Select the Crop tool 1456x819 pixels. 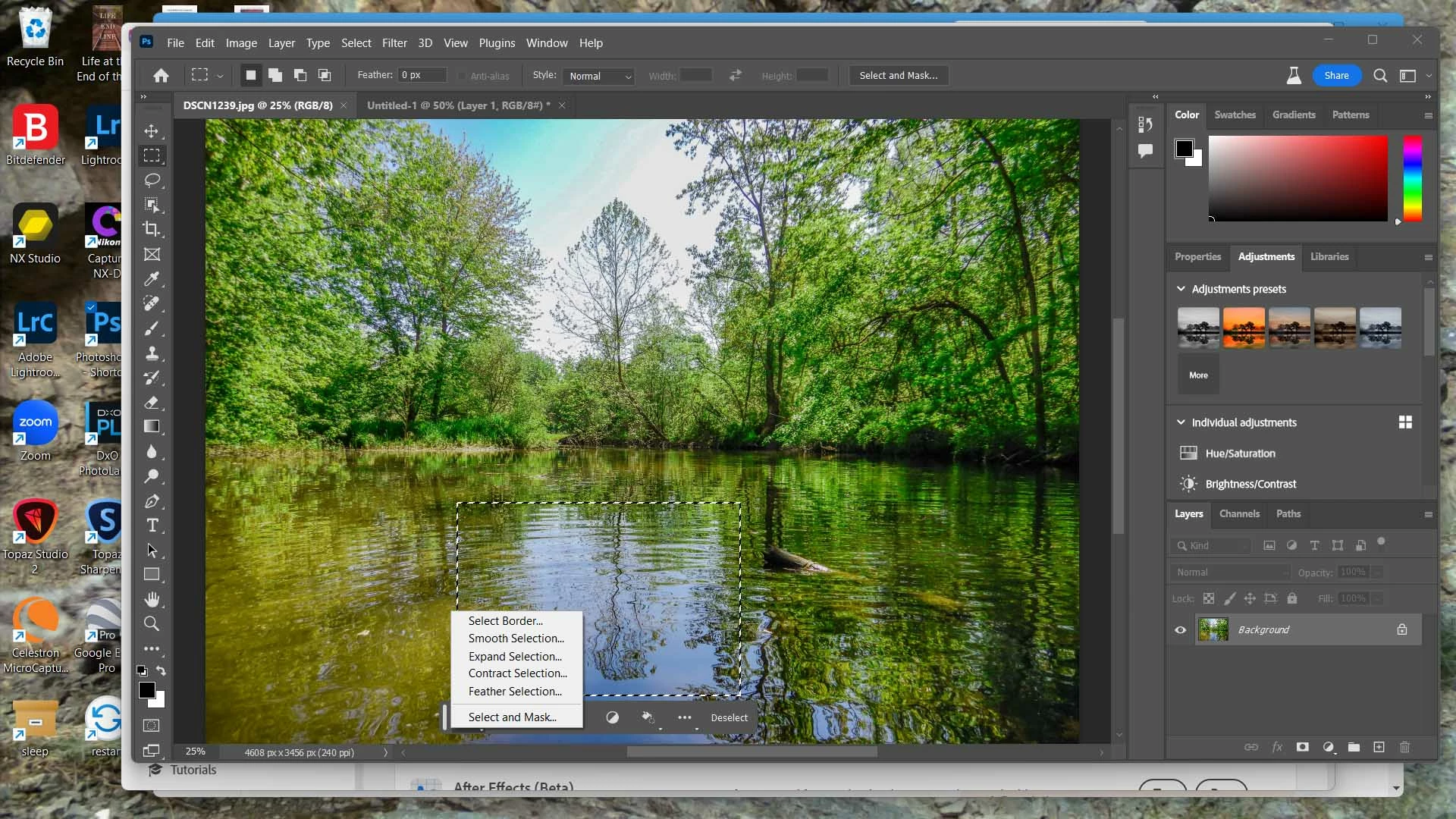point(152,229)
